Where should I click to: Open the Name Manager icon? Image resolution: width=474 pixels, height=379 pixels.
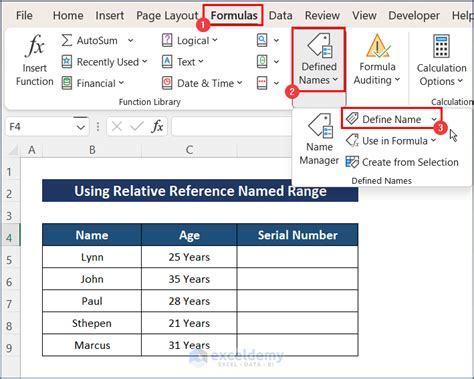click(319, 126)
